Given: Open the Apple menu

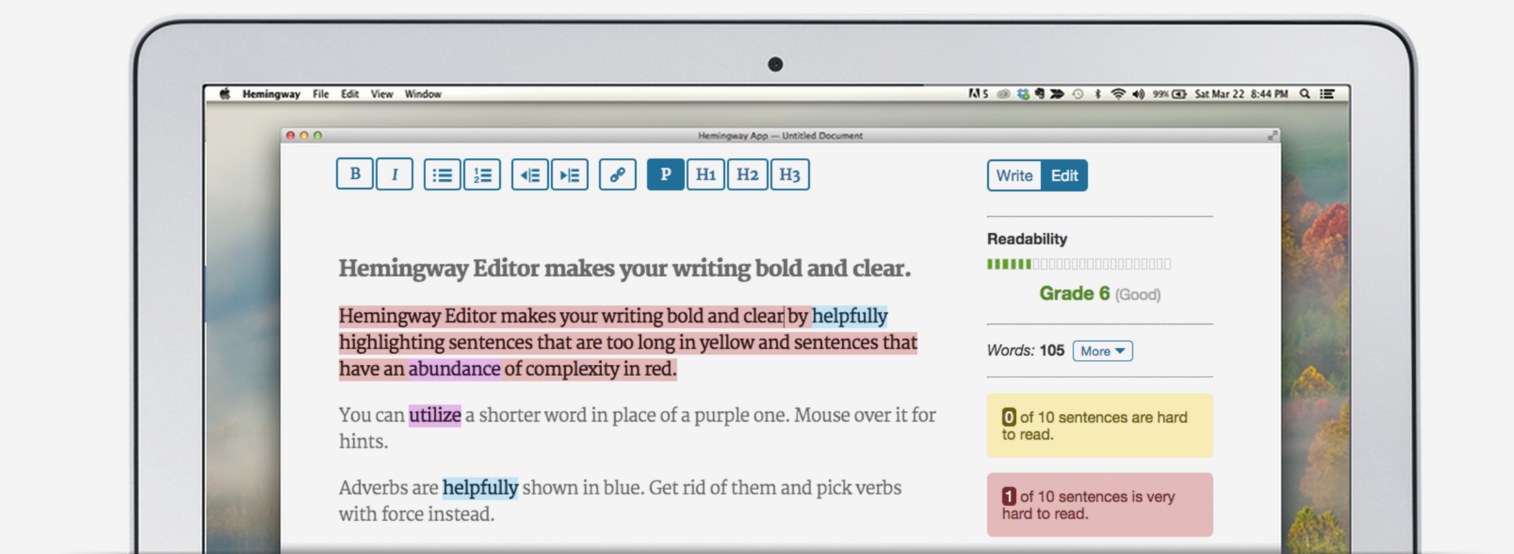Looking at the screenshot, I should (225, 94).
